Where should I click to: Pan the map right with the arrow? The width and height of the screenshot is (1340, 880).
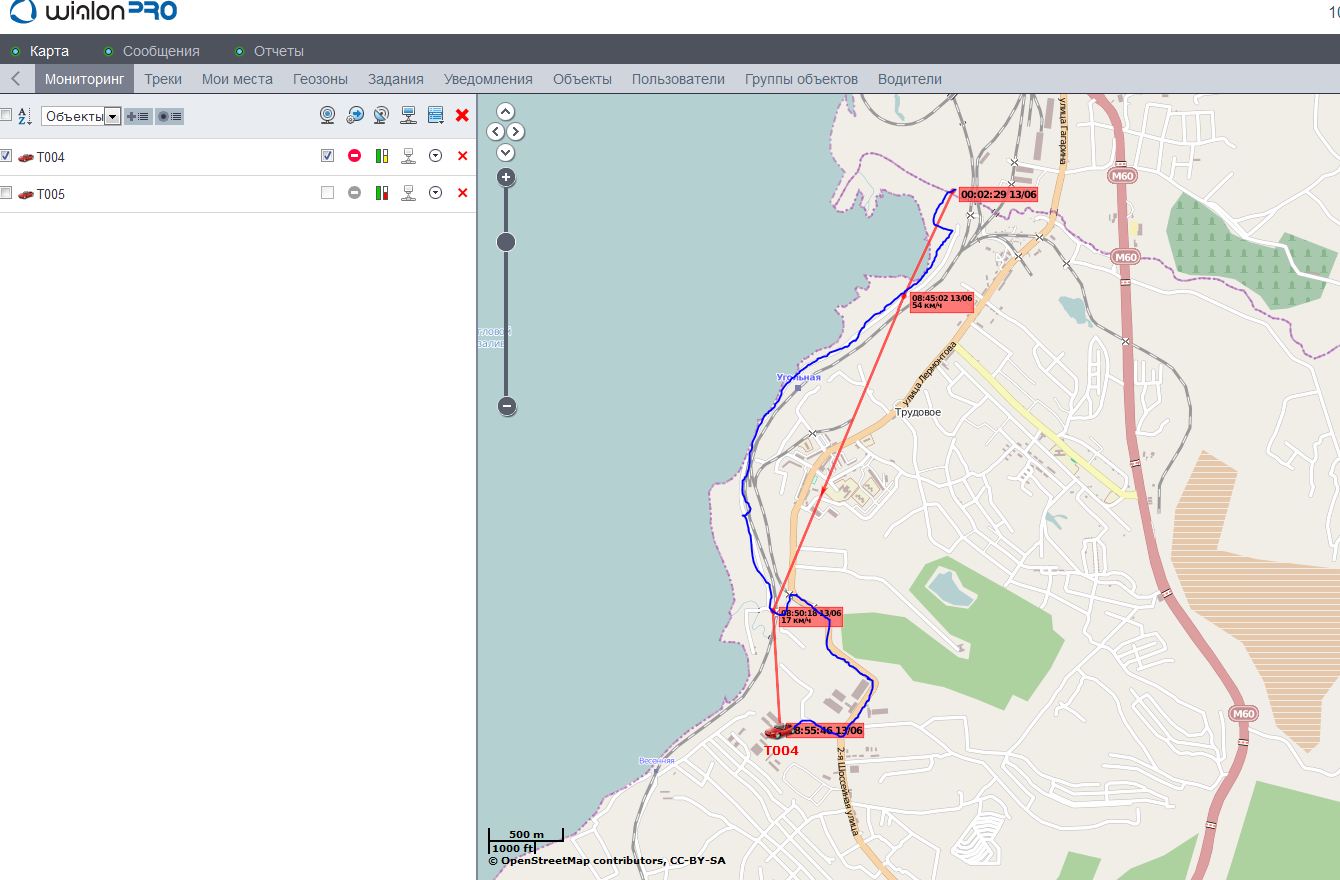(516, 132)
